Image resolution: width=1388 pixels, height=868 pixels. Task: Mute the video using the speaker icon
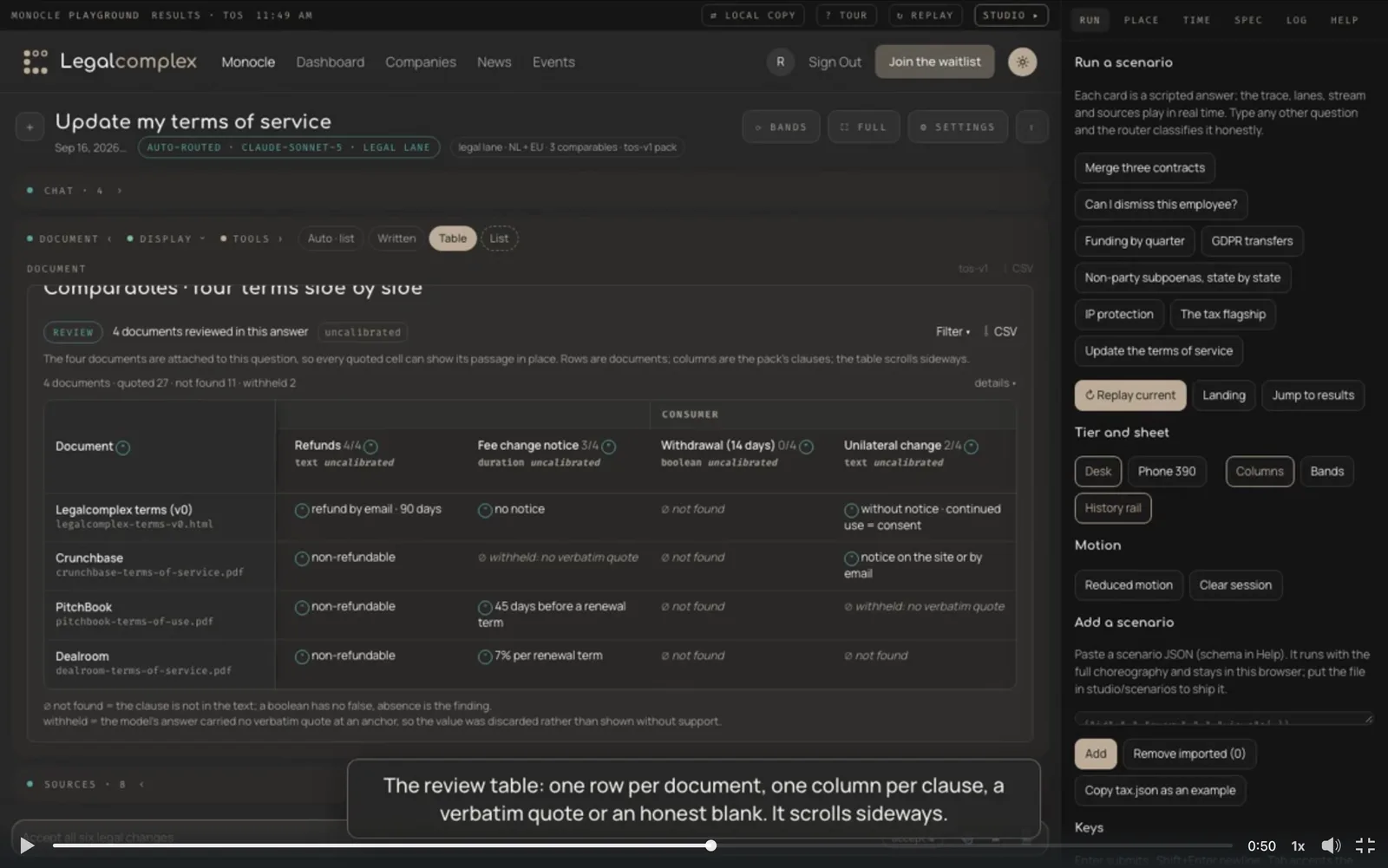pos(1331,845)
